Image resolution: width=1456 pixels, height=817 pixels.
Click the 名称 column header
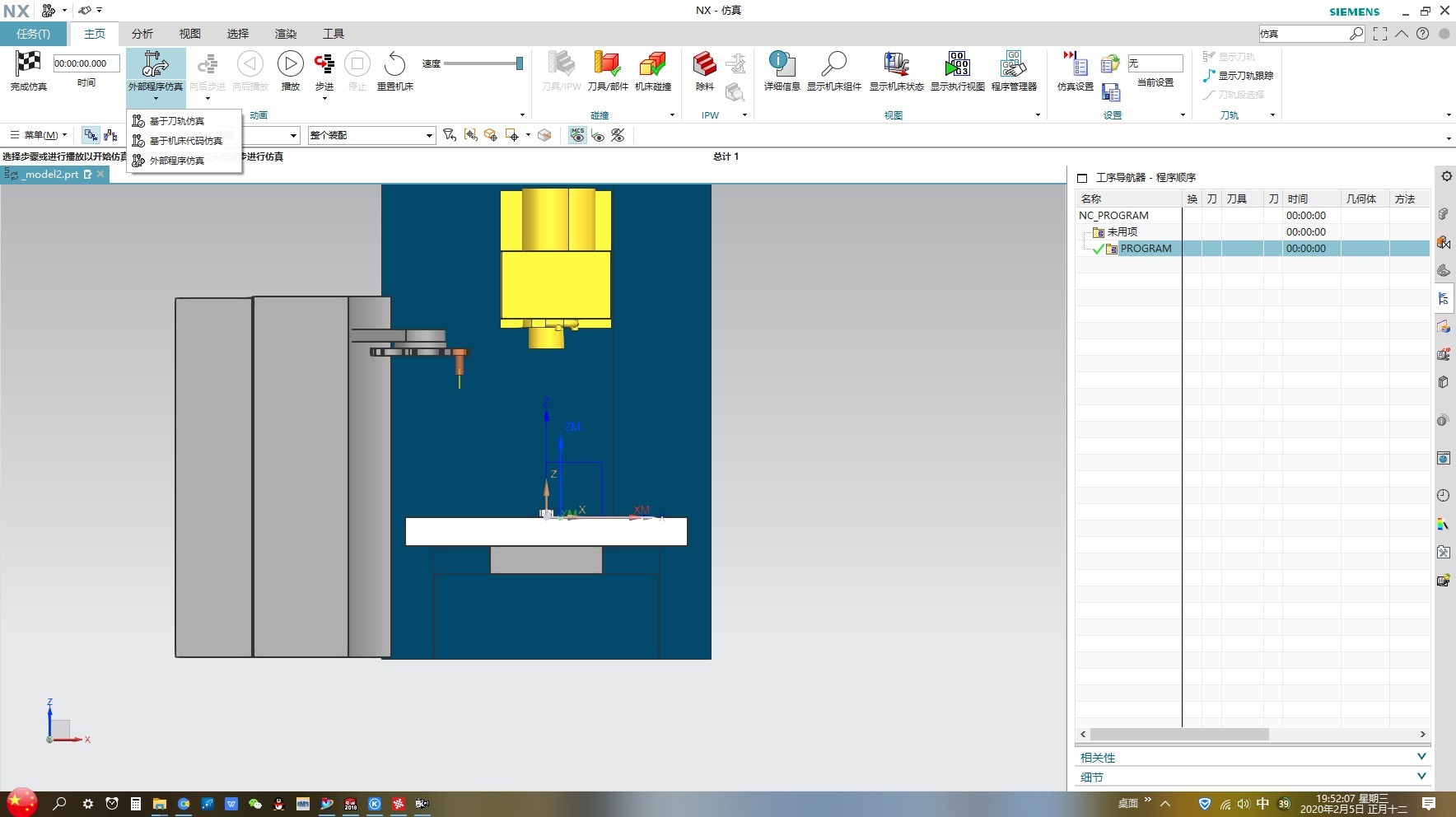1128,199
